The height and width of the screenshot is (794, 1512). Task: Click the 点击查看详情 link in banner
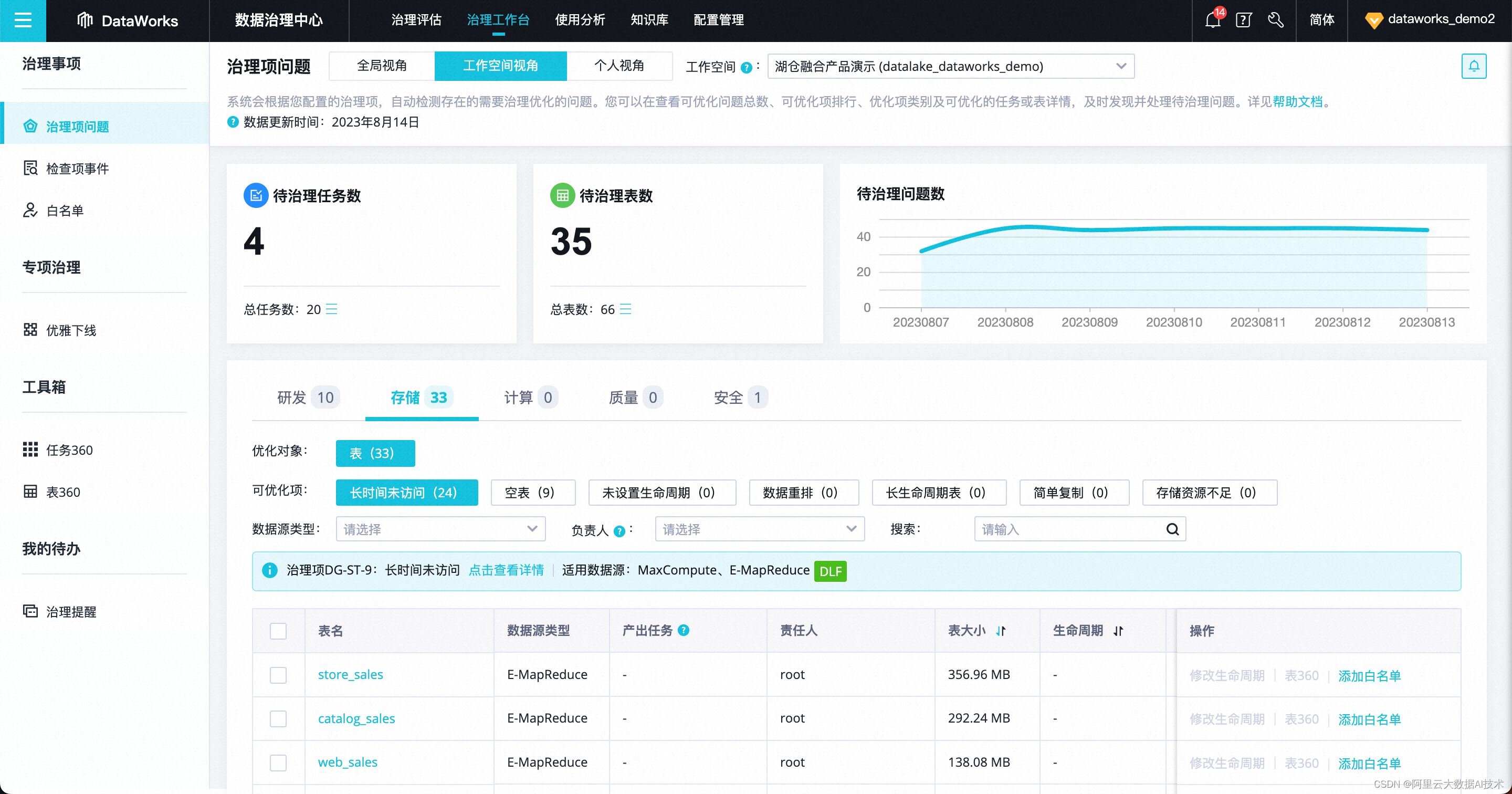(506, 570)
